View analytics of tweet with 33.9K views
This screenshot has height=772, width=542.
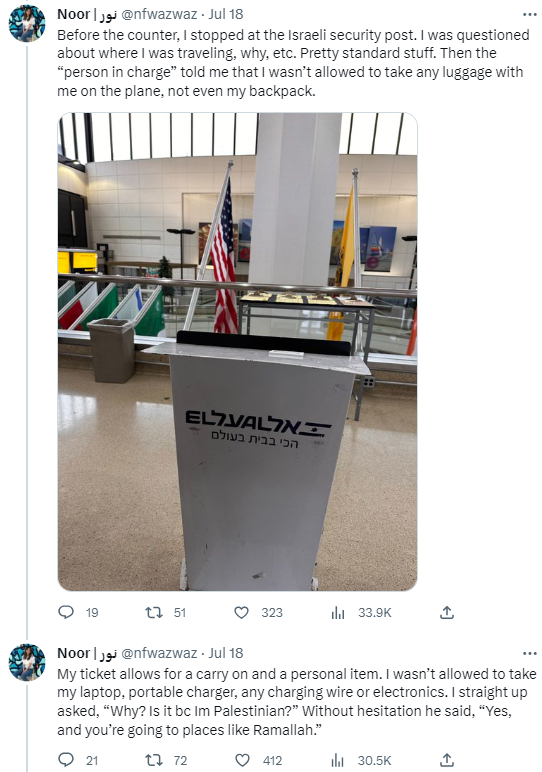[x=338, y=612]
